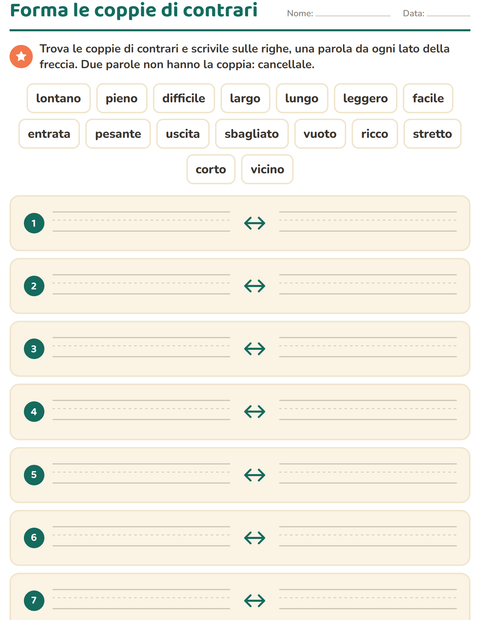Select the word chip 'lontano'
Image resolution: width=480 pixels, height=620 pixels.
tap(59, 98)
